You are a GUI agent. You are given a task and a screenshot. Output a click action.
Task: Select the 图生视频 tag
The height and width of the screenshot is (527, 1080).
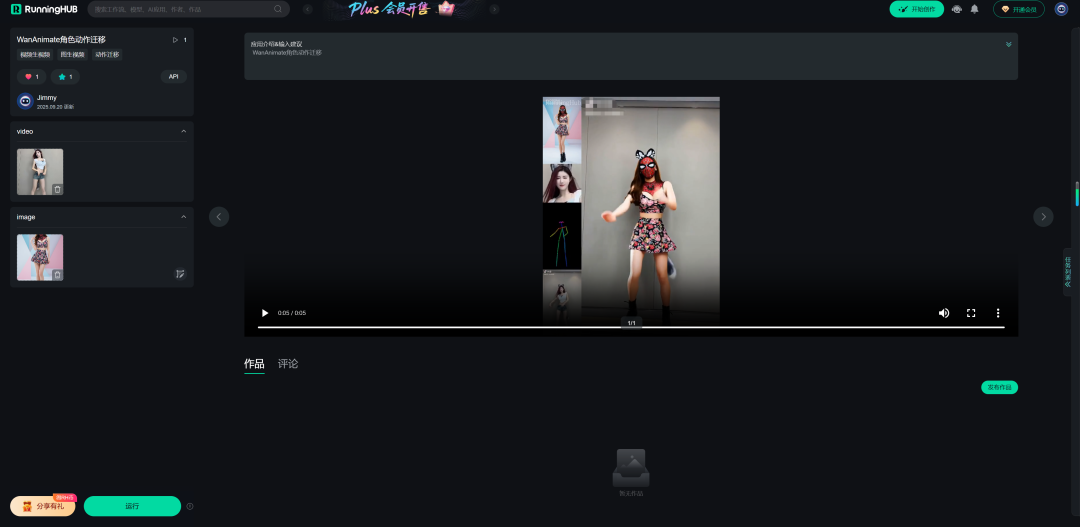(x=72, y=54)
